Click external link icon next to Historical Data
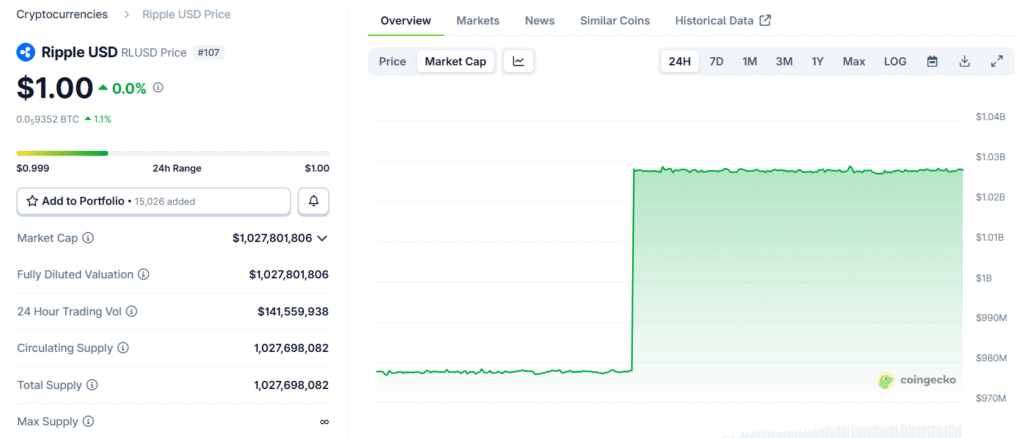This screenshot has height=438, width=1024. coord(765,20)
